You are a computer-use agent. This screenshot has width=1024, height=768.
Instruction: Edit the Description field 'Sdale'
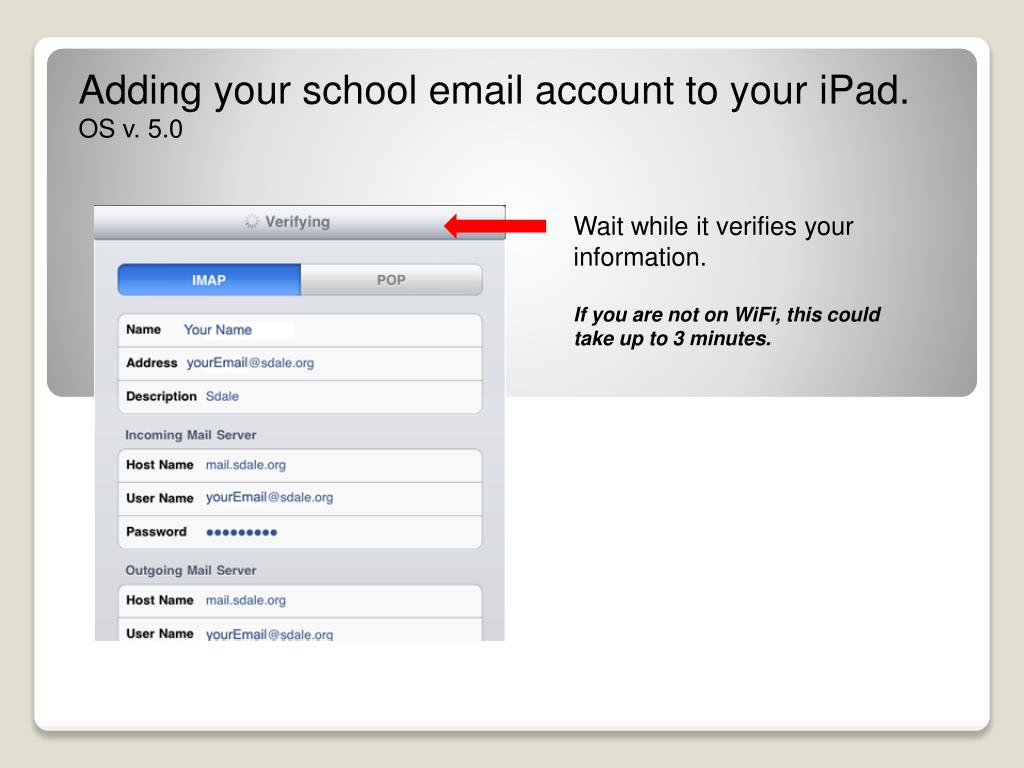click(300, 396)
